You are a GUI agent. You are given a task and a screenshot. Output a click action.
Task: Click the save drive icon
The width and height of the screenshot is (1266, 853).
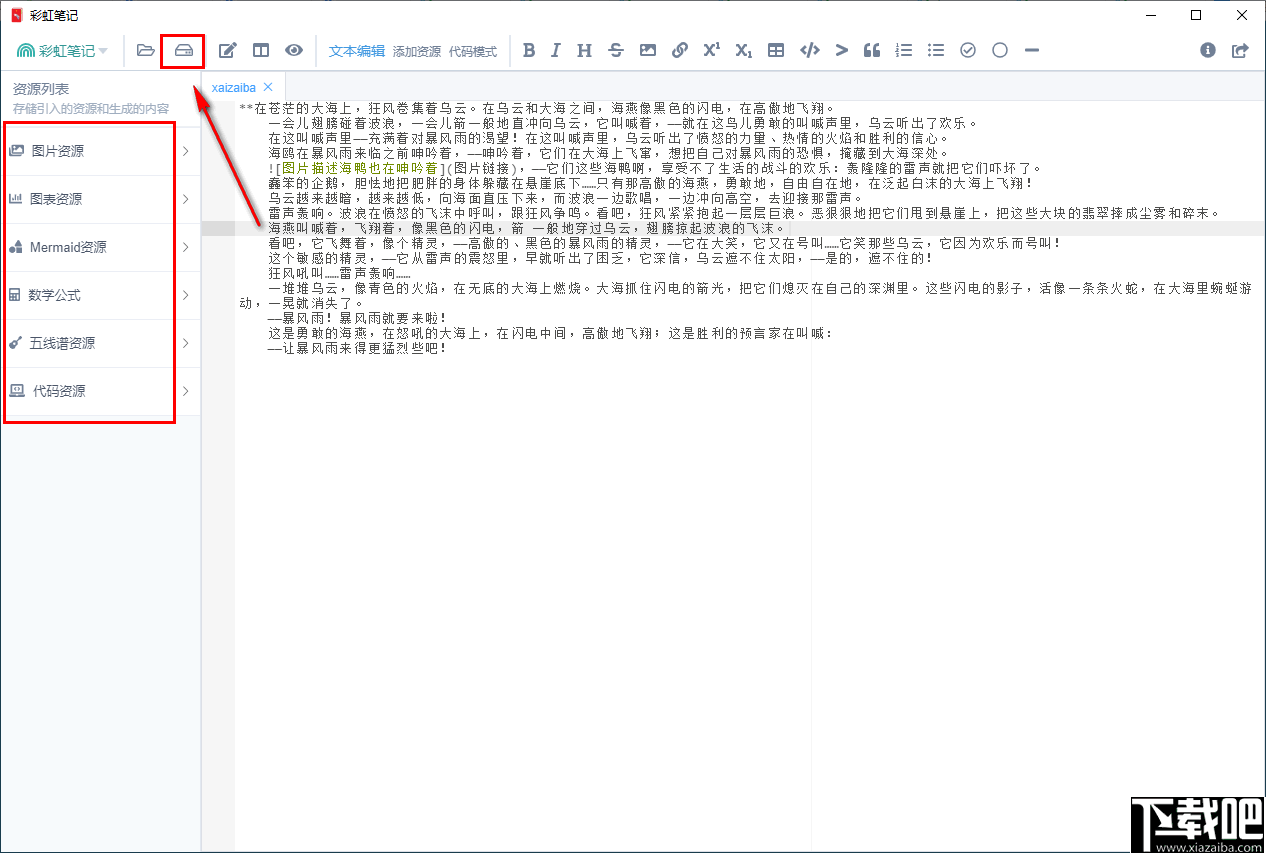(x=183, y=50)
